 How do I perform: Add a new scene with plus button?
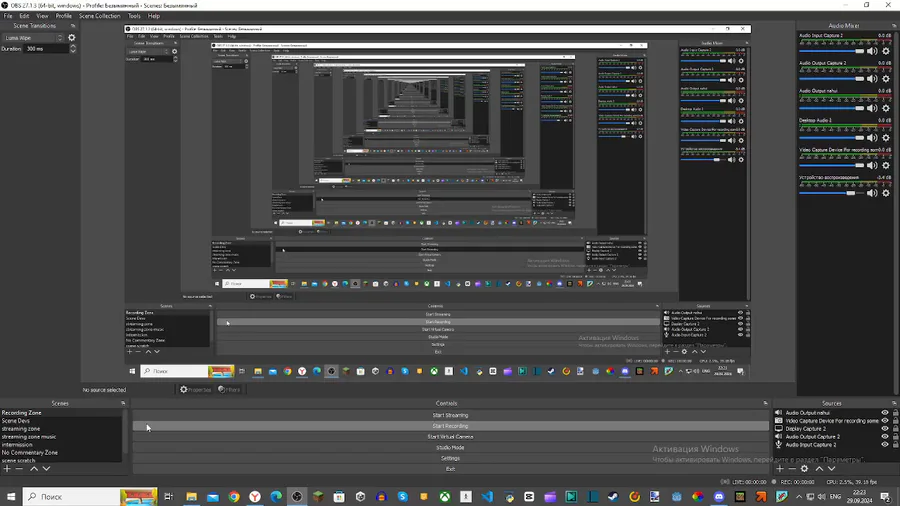(7, 469)
